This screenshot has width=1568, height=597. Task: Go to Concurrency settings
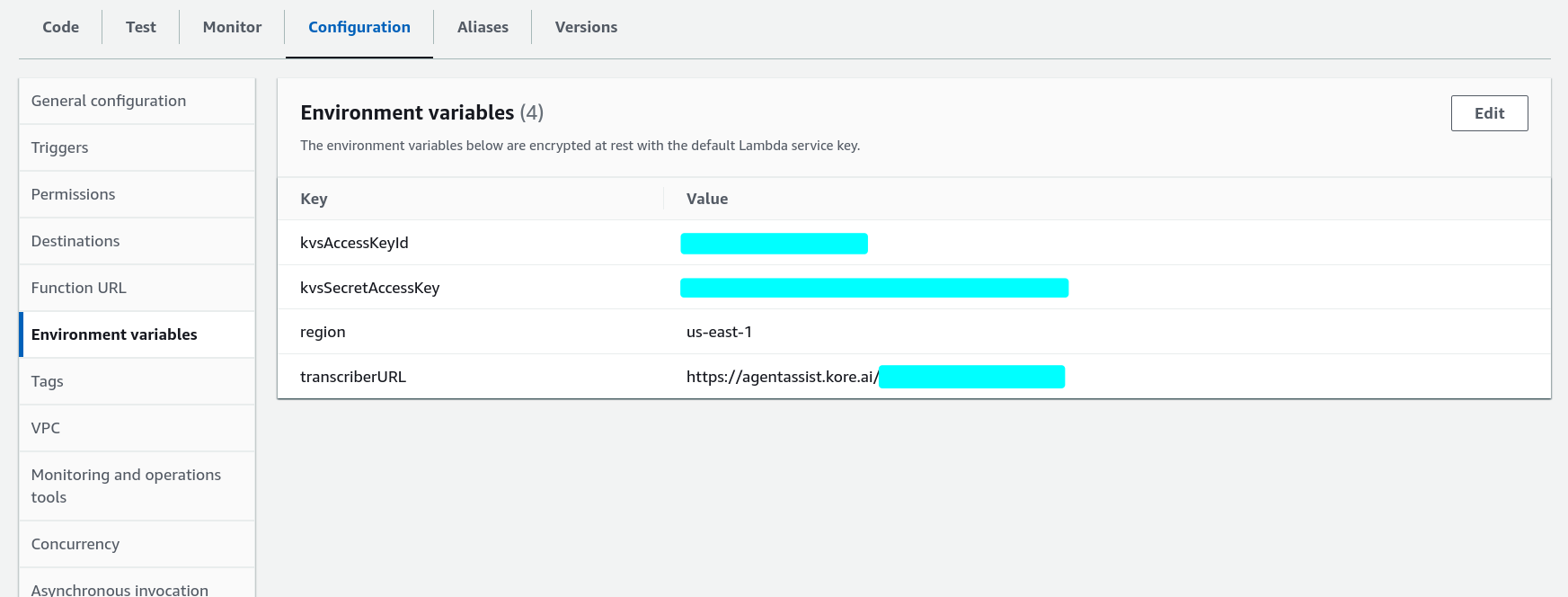(75, 544)
